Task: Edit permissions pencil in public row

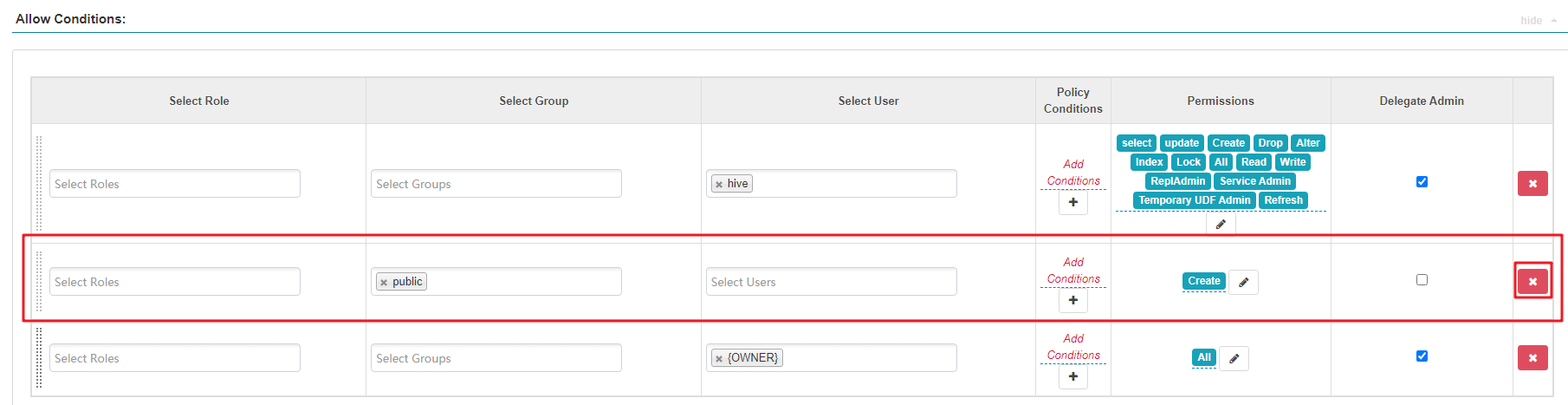Action: point(1243,282)
